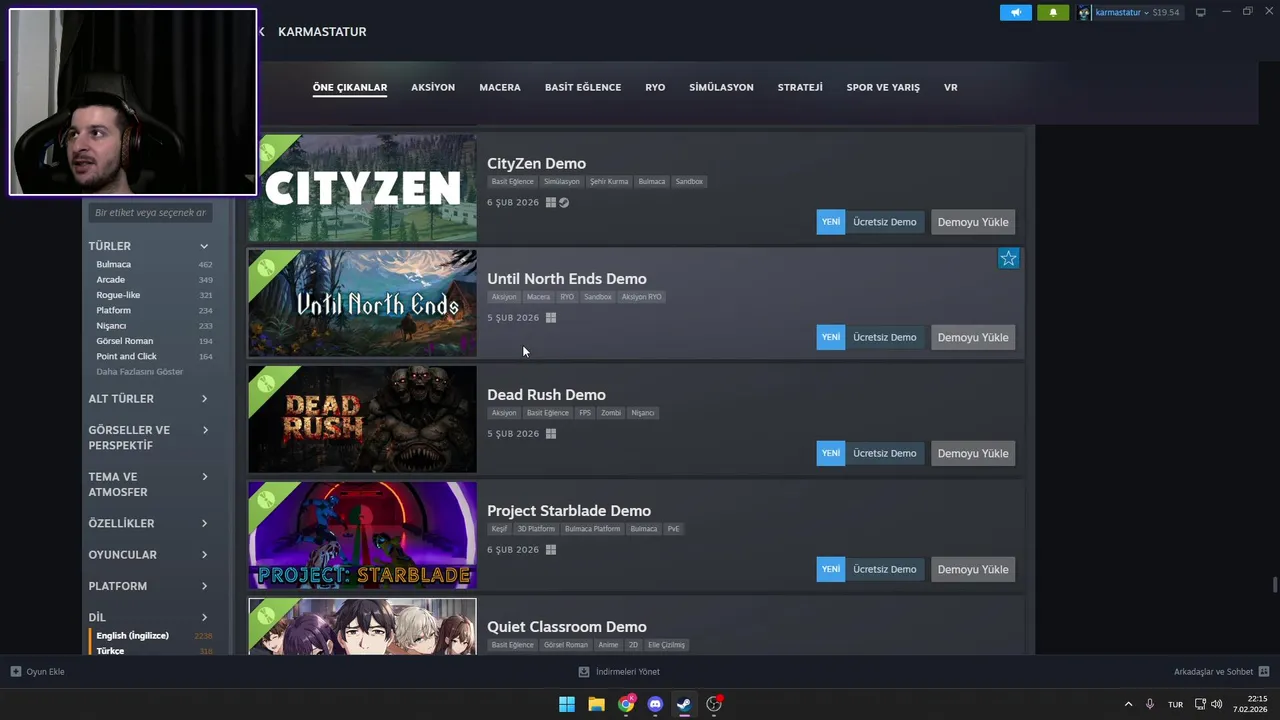
Task: Go back using the arrow beside KARMASTATUR
Action: [x=262, y=32]
